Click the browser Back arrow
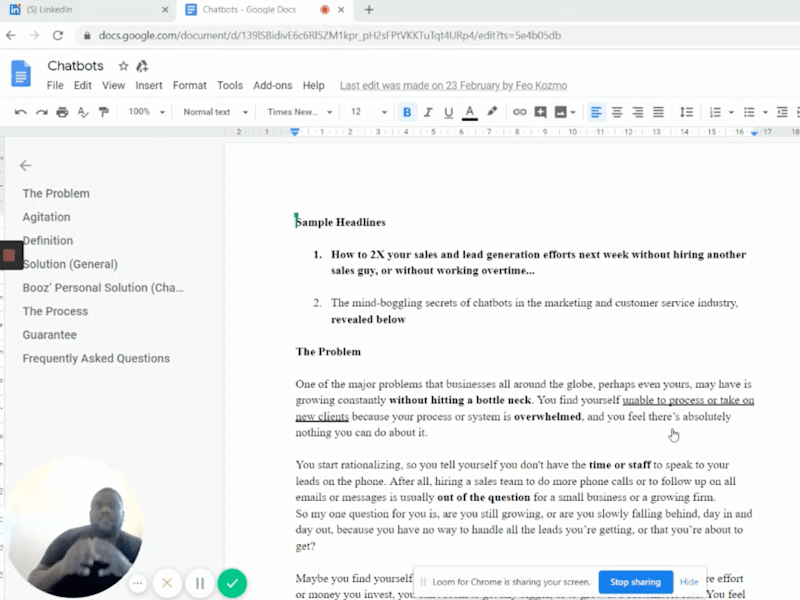This screenshot has height=600, width=800. point(11,35)
